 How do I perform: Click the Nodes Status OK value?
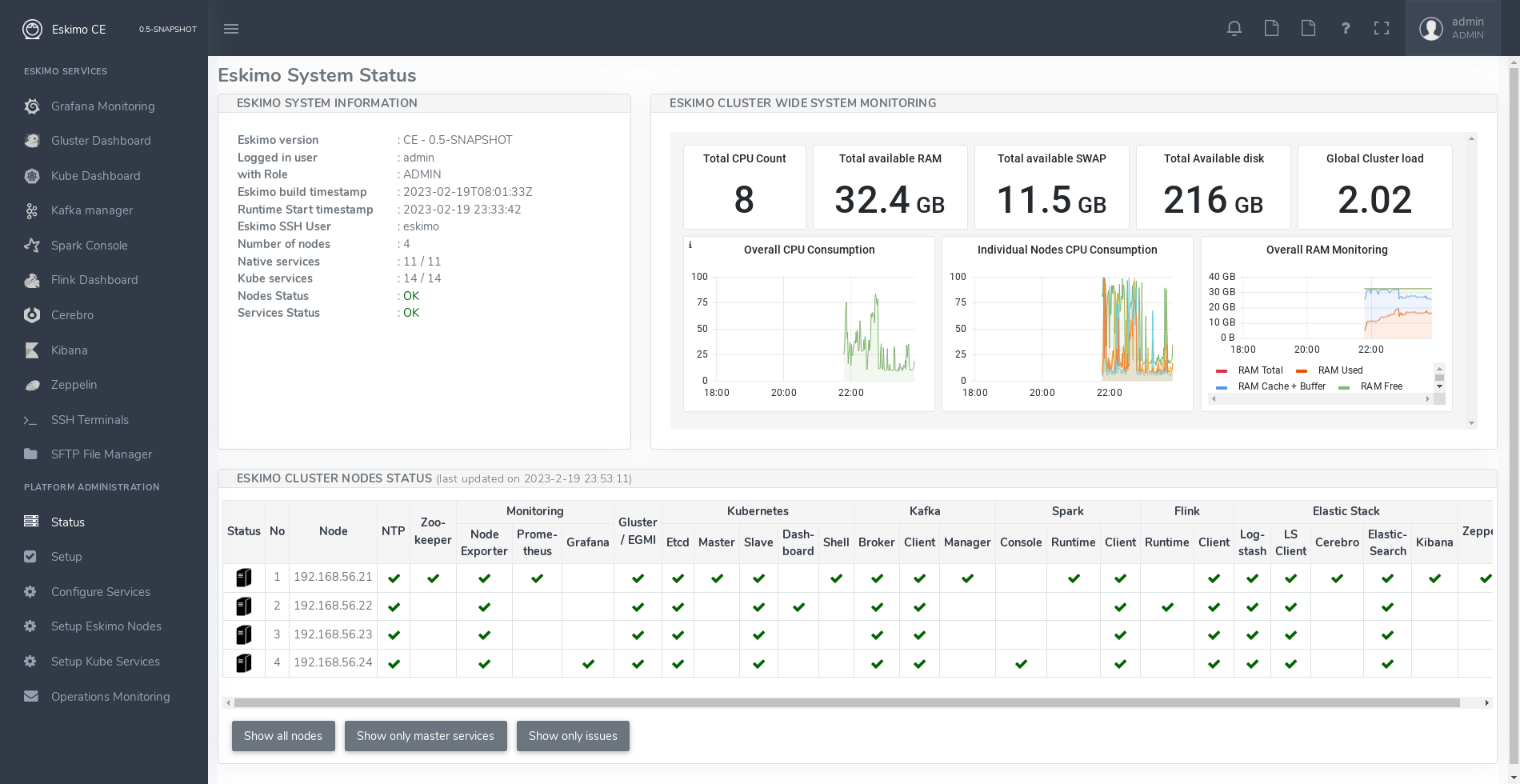click(x=411, y=296)
